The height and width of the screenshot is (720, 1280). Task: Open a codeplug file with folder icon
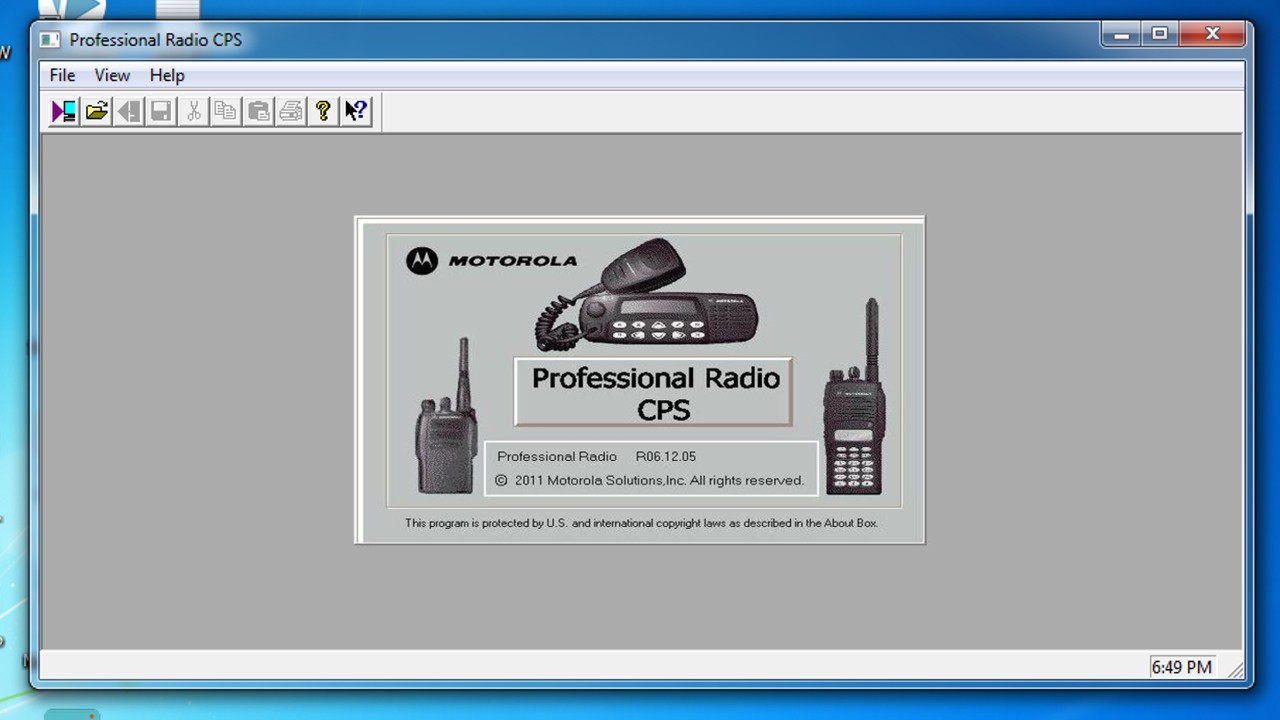pos(97,111)
